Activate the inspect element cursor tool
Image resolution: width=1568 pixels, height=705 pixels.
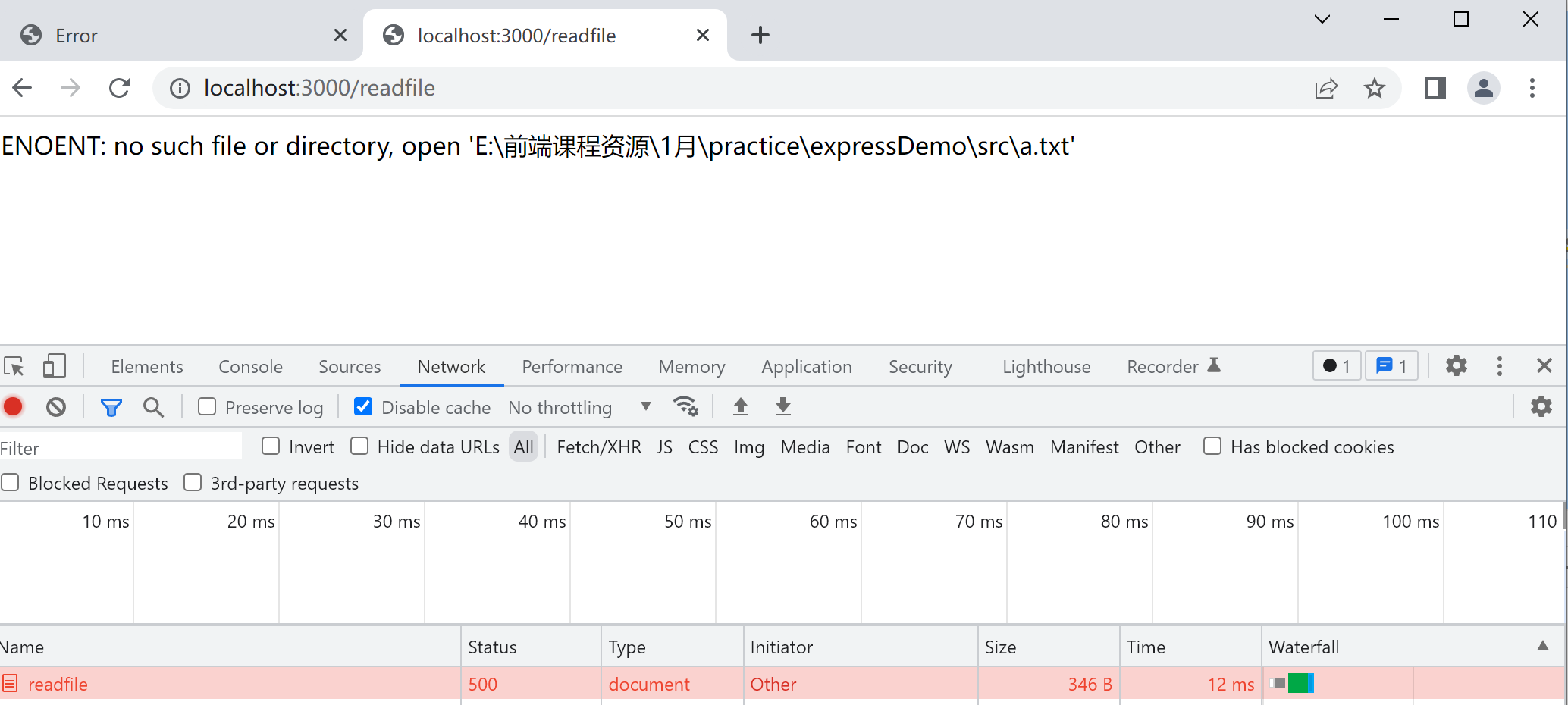tap(14, 366)
